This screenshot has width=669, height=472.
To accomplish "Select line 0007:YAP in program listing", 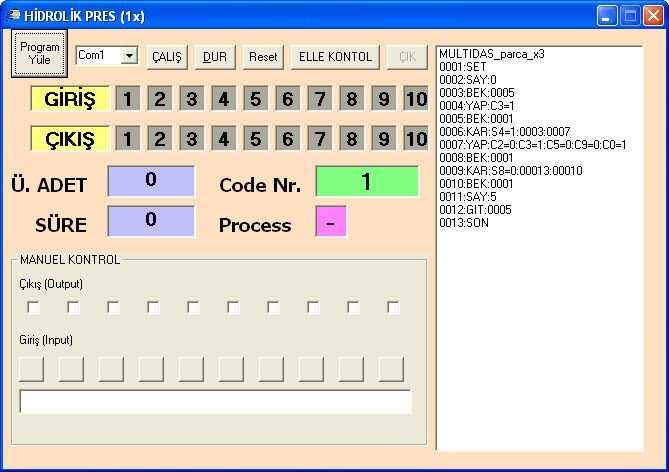I will [533, 145].
